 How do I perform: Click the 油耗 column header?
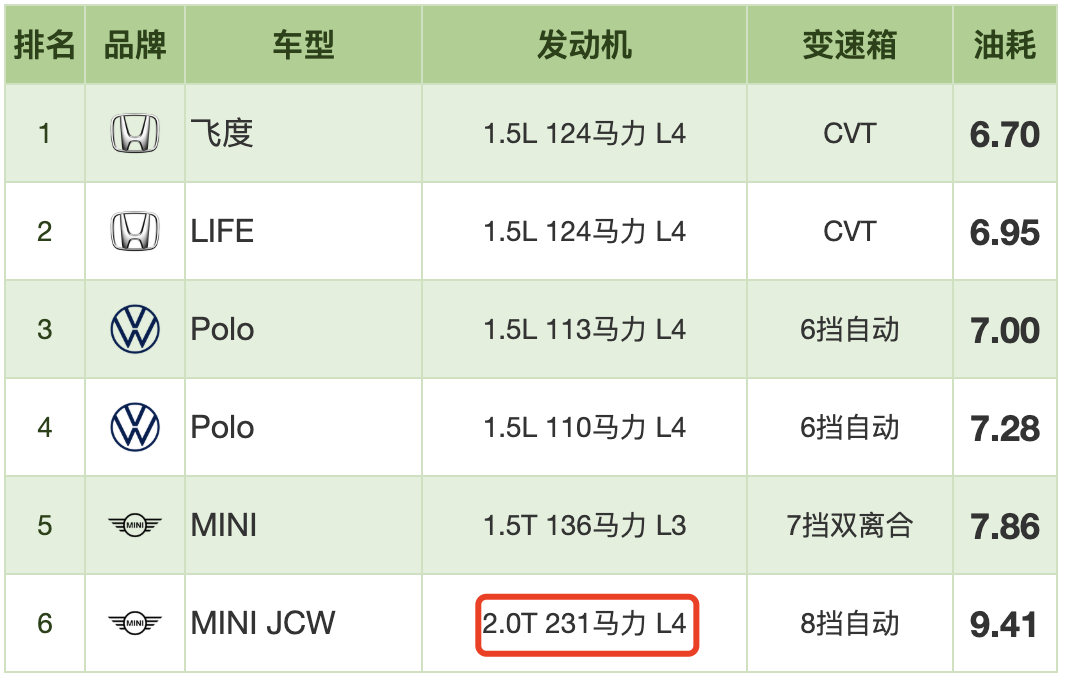click(1004, 46)
